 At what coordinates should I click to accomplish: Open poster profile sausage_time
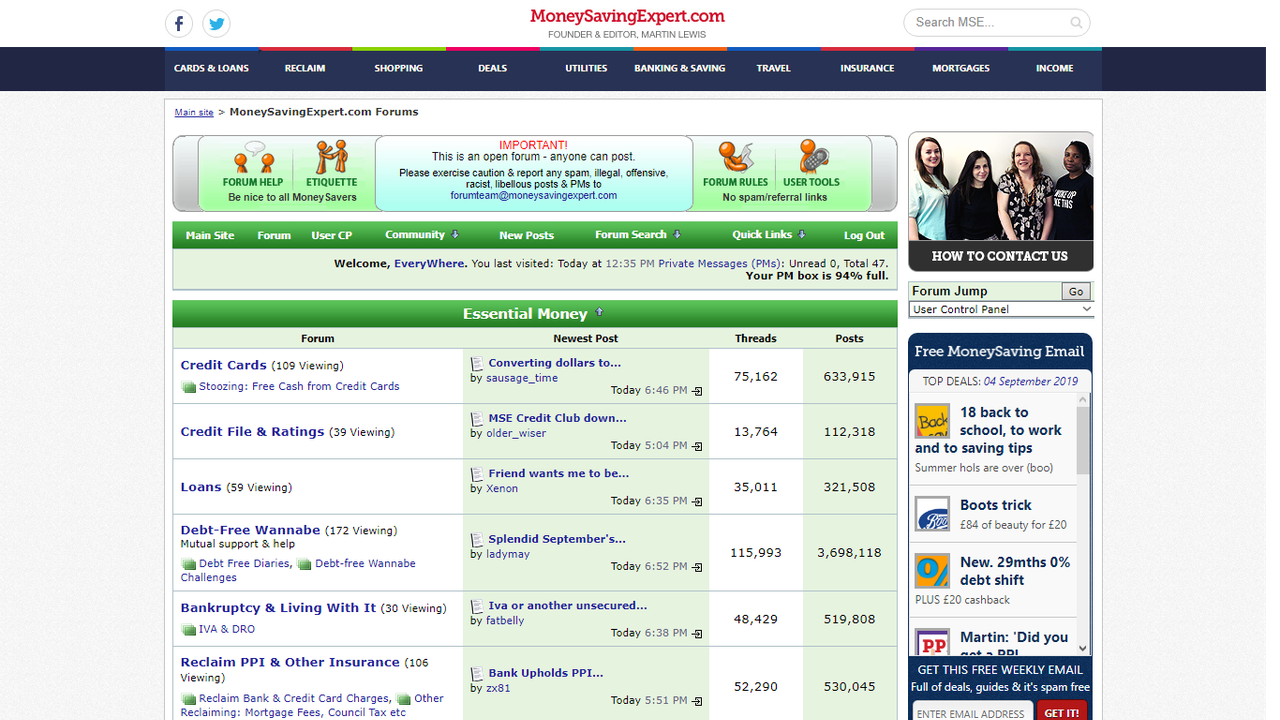522,378
